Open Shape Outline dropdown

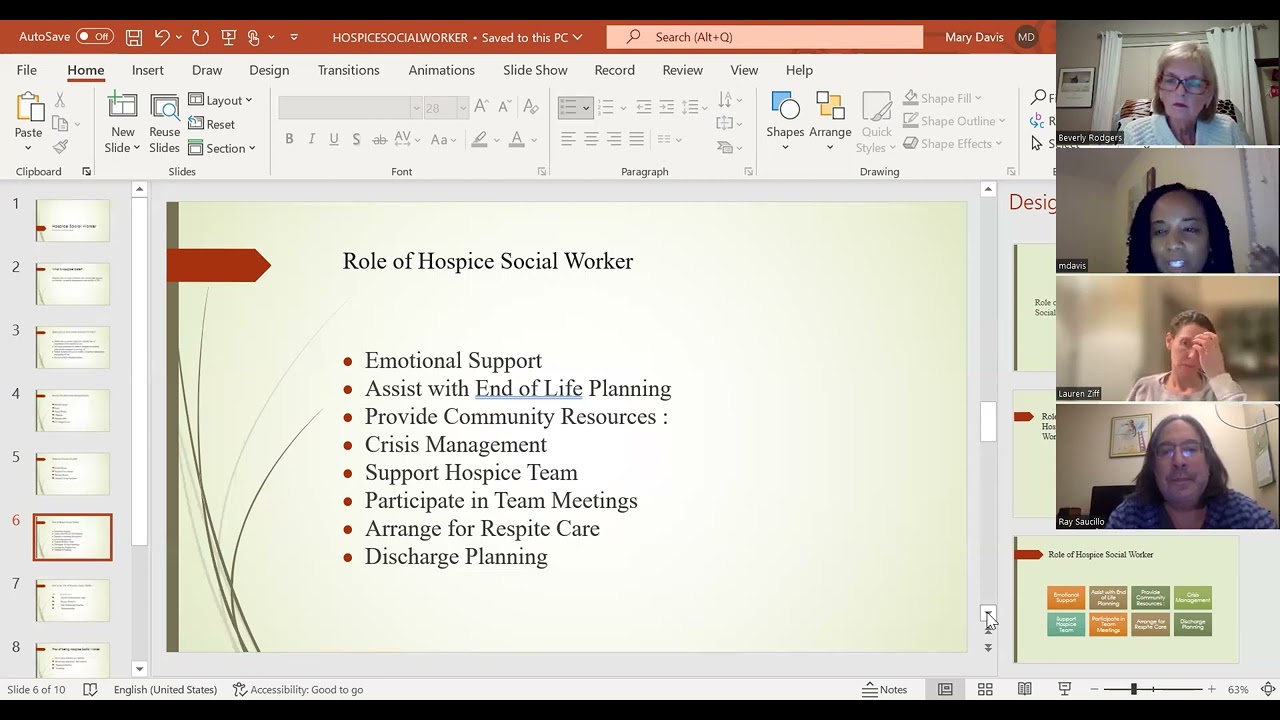954,121
